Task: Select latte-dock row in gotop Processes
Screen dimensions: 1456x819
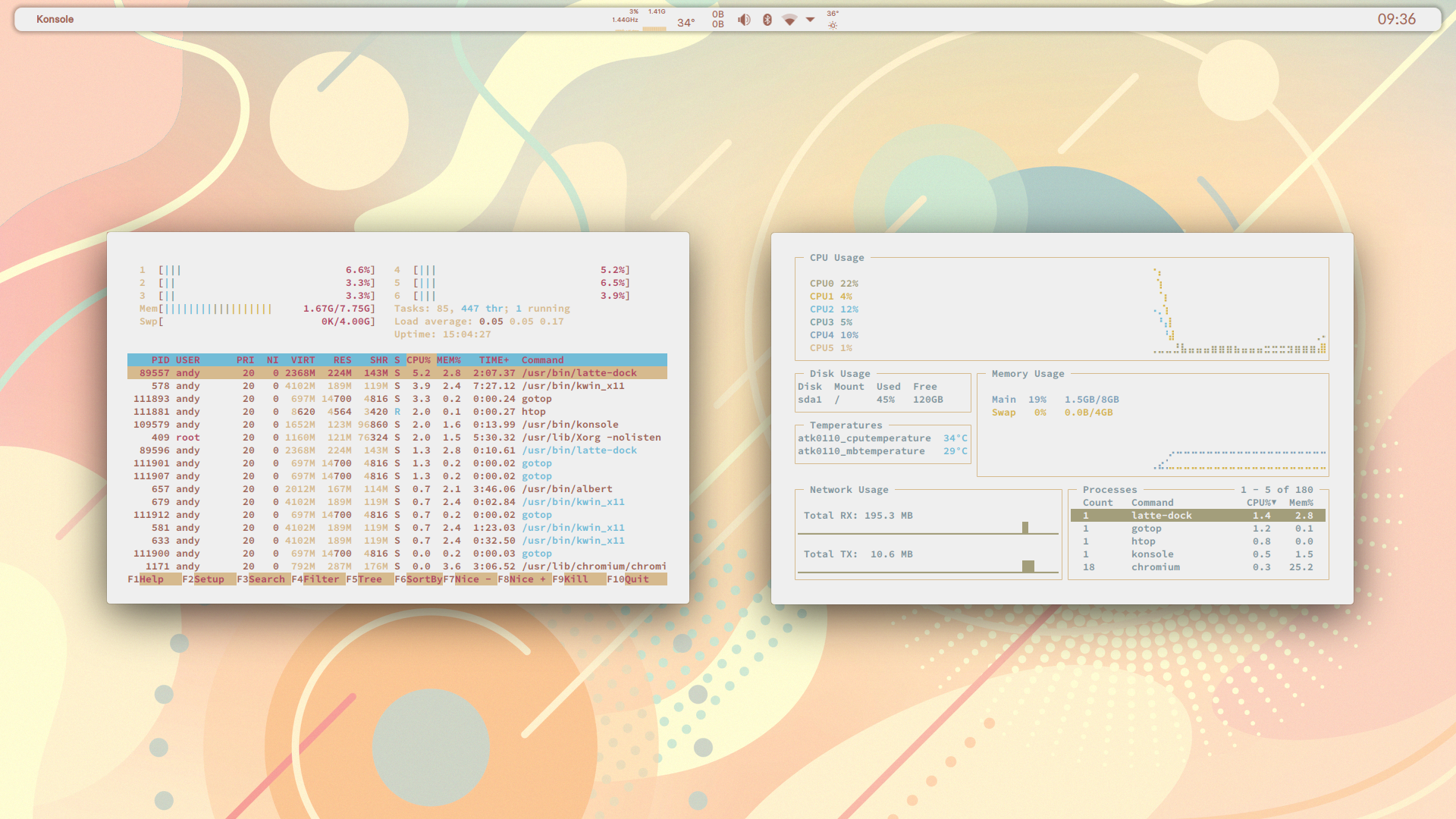Action: [x=1198, y=516]
